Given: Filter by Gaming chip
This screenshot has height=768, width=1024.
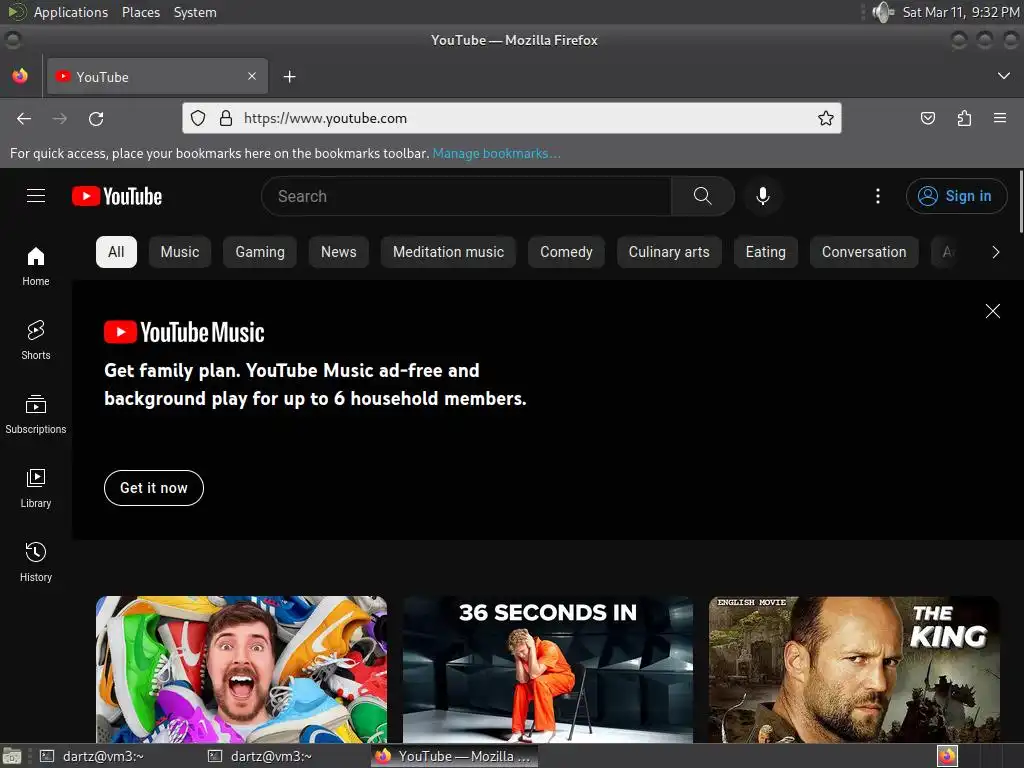Looking at the screenshot, I should pos(260,252).
